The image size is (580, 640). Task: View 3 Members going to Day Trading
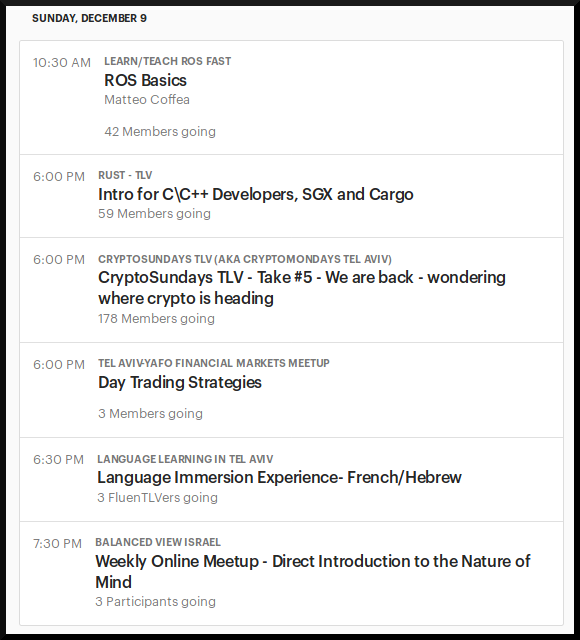[x=150, y=413]
